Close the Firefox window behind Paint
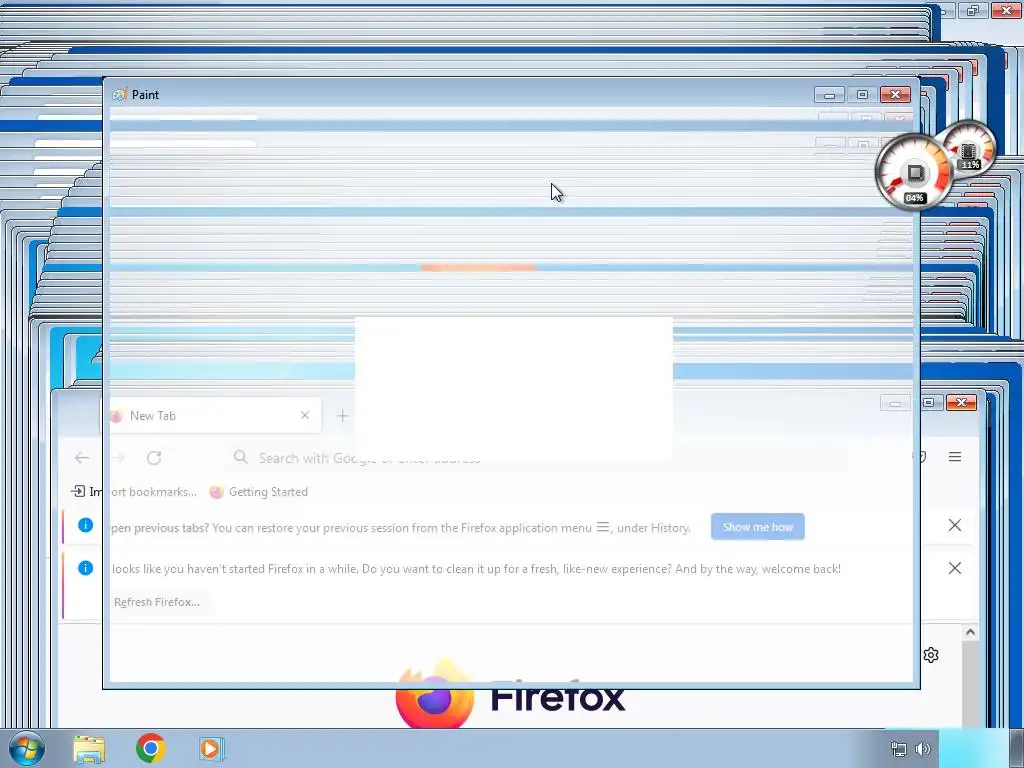 pyautogui.click(x=961, y=402)
